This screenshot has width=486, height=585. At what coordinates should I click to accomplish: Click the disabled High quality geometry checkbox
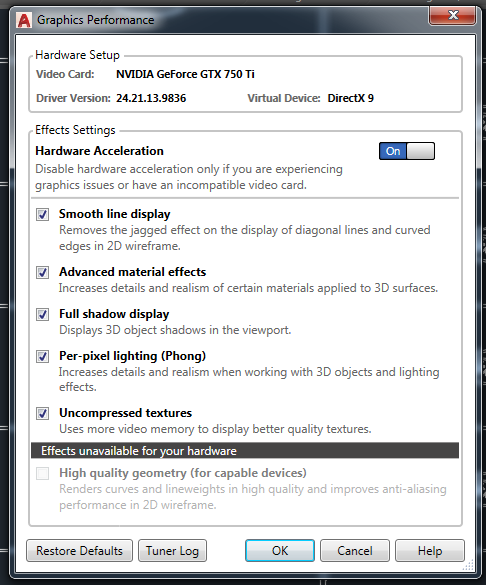[43, 473]
